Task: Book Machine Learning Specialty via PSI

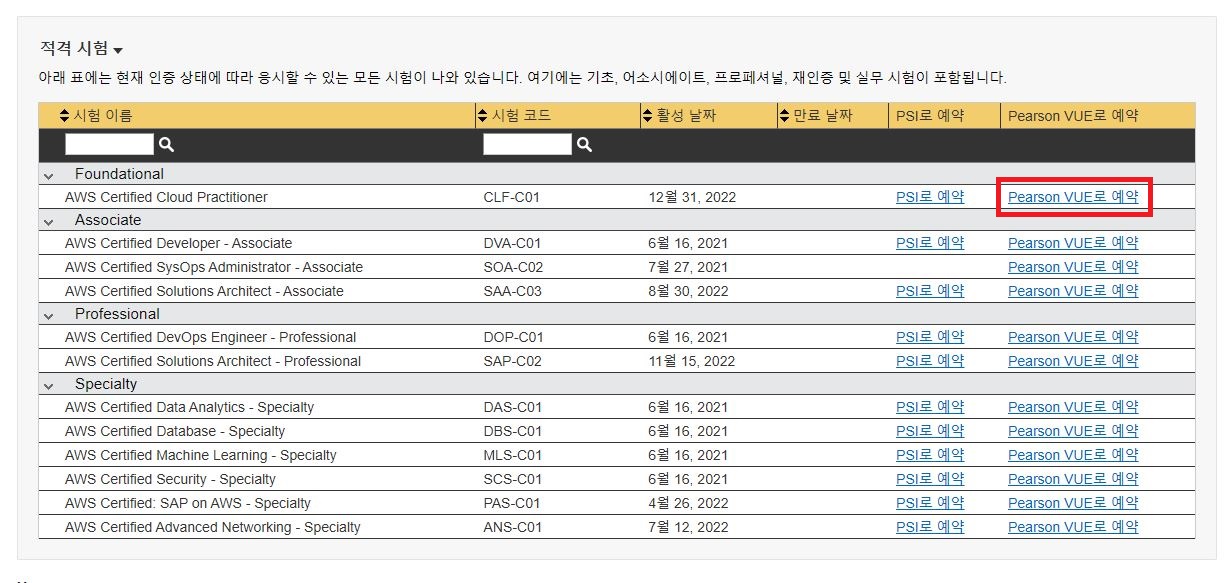Action: click(x=930, y=455)
